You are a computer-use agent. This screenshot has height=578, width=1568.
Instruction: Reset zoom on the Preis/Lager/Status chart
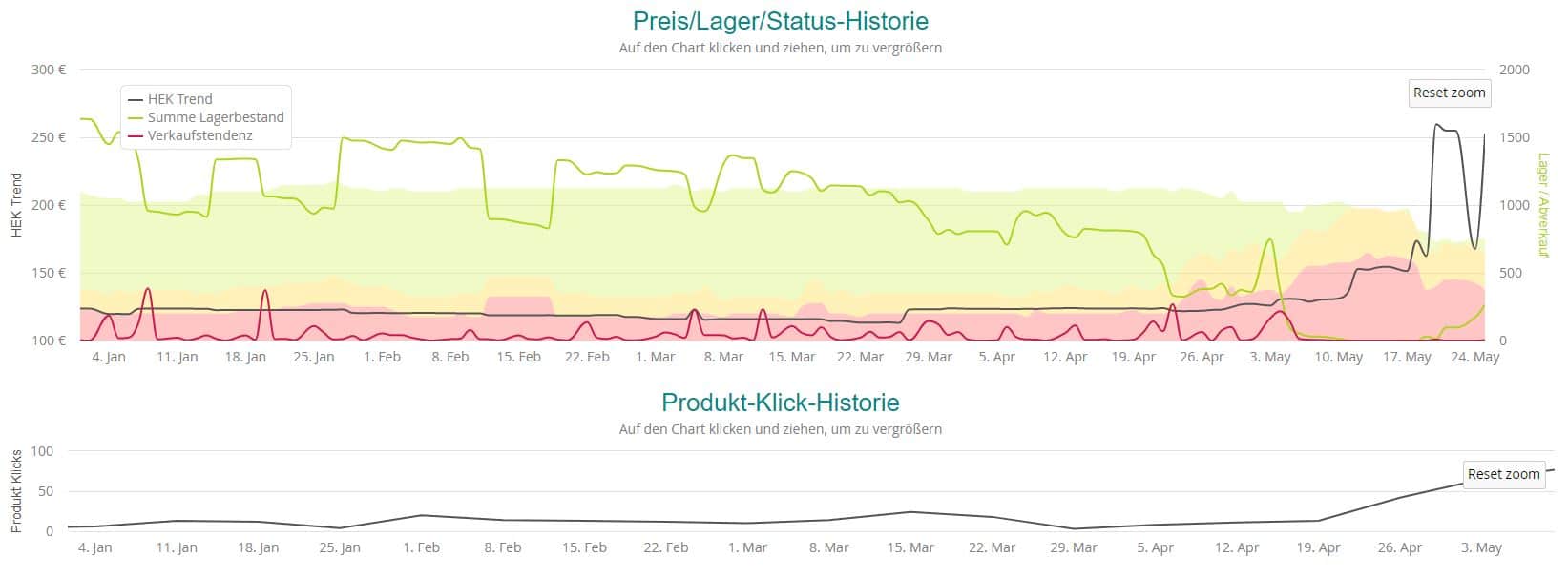click(x=1449, y=93)
